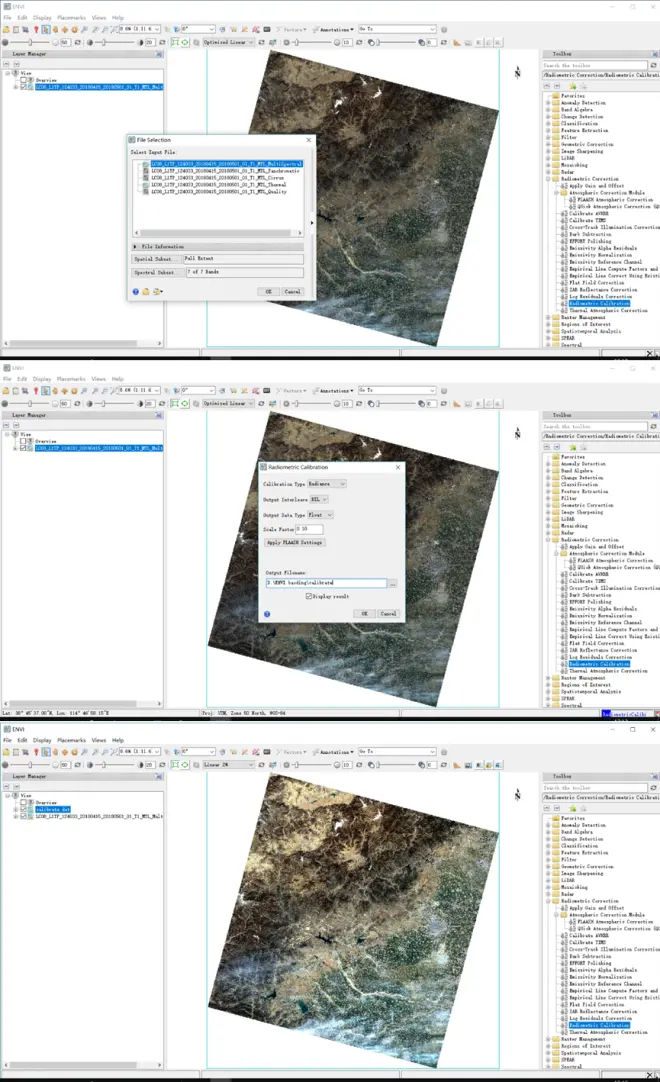This screenshot has height=1082, width=660.
Task: Toggle the Overview checkbox in middle screenshot
Action: [23, 441]
